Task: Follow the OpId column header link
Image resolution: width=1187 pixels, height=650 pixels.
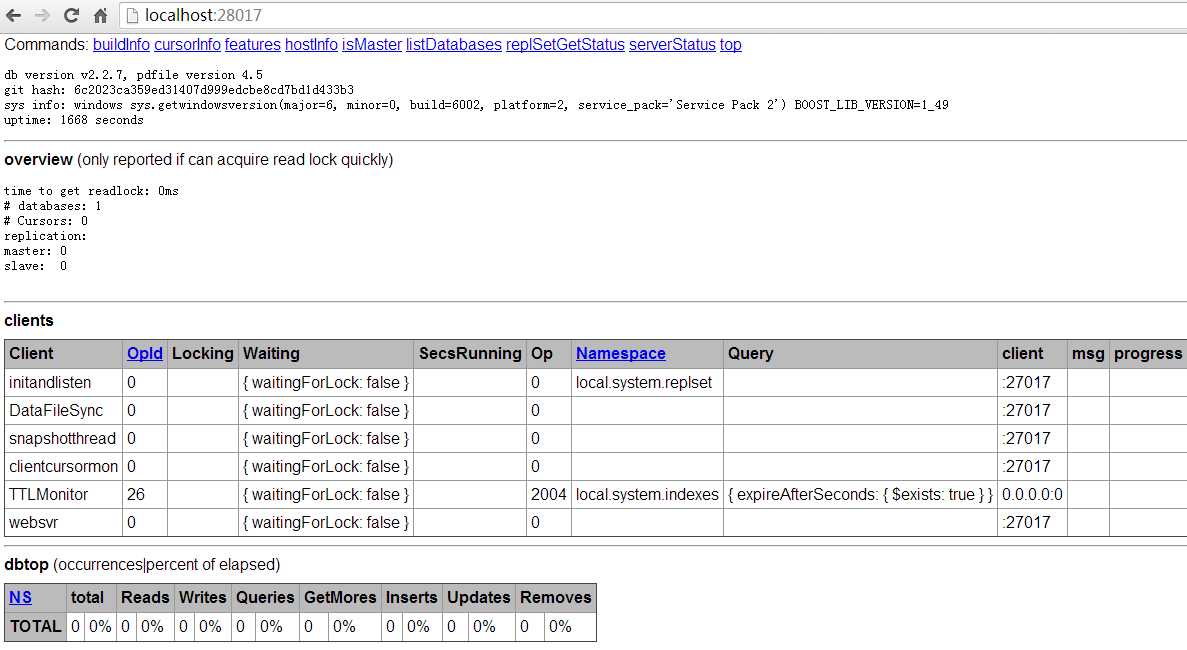Action: [145, 353]
